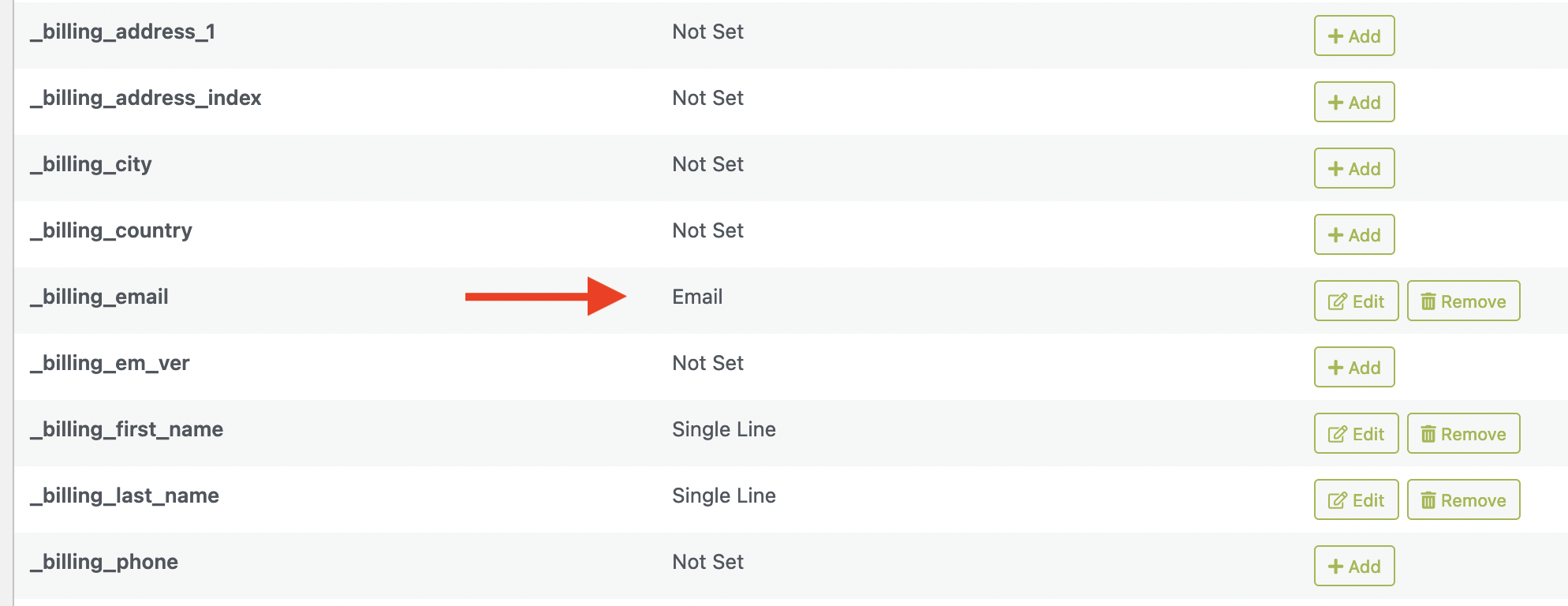Click the pencil icon in _billing_last_name row
The width and height of the screenshot is (1568, 606).
pyautogui.click(x=1338, y=500)
